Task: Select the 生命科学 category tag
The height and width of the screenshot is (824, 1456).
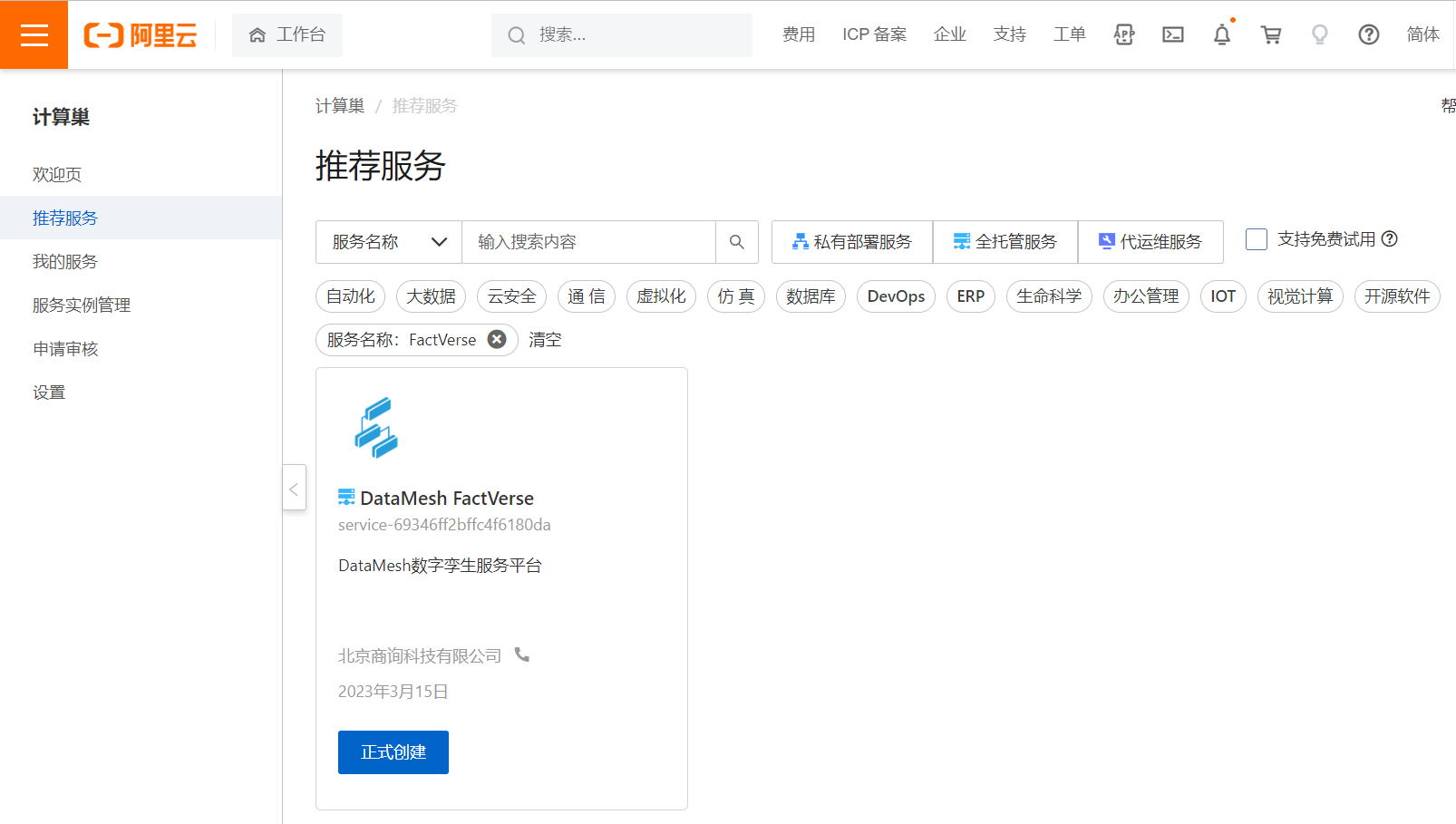Action: 1049,296
